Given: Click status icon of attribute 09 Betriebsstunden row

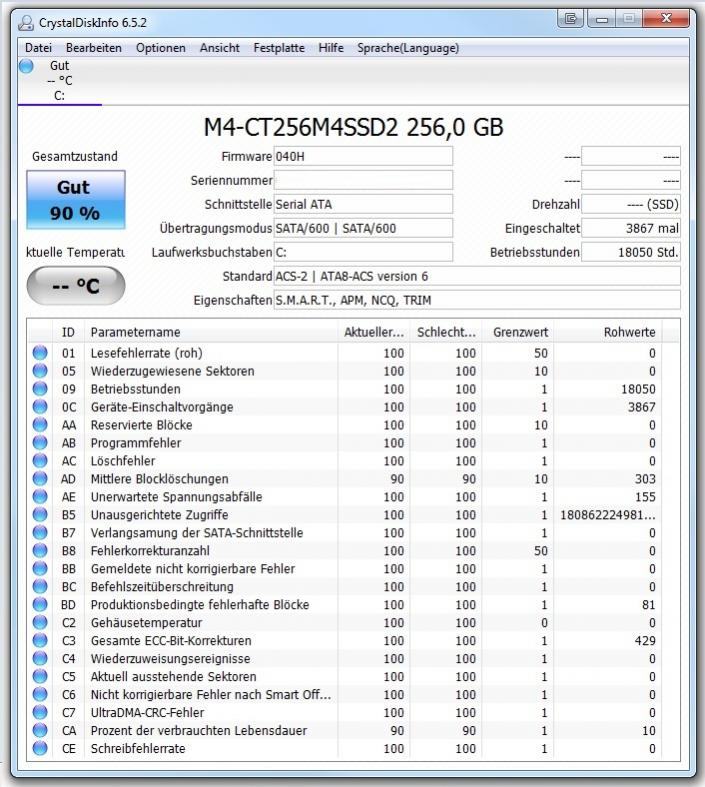Looking at the screenshot, I should pos(40,389).
